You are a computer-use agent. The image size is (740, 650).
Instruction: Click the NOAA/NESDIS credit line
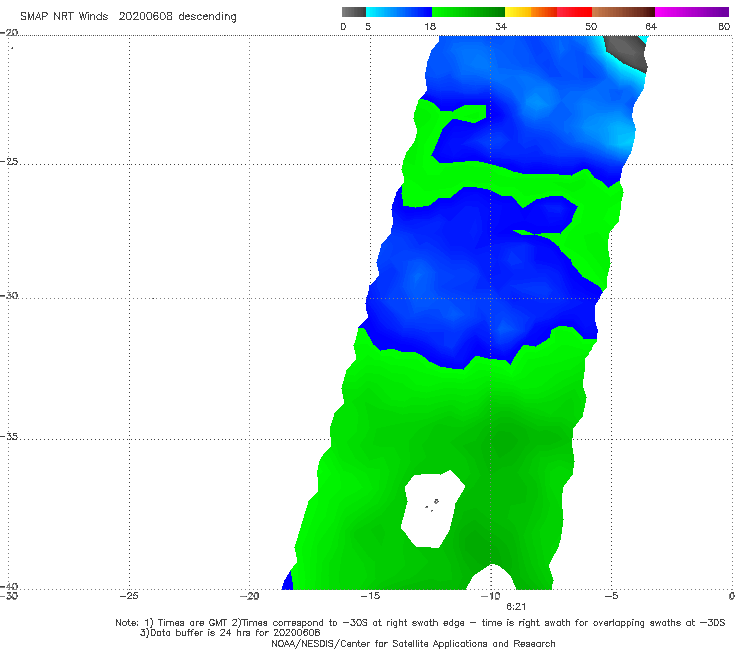point(413,644)
